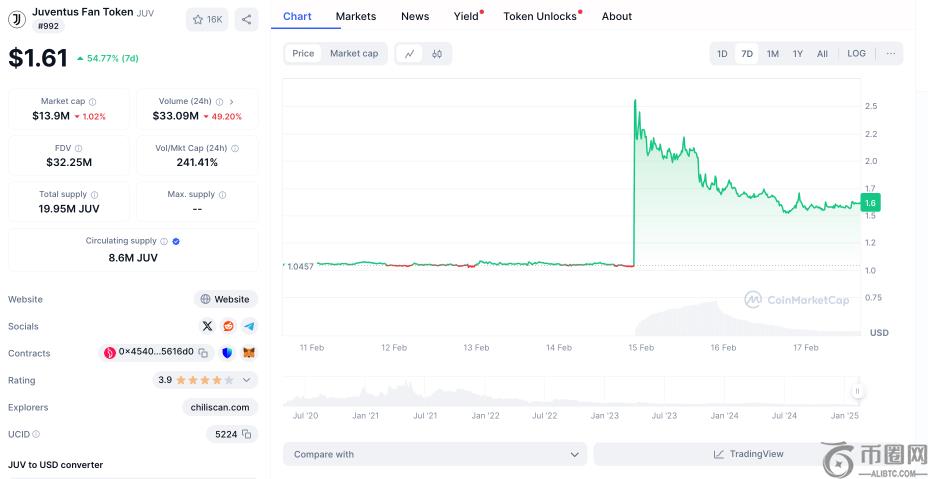
Task: Visit the chiliscan.com explorer link
Action: 221,407
